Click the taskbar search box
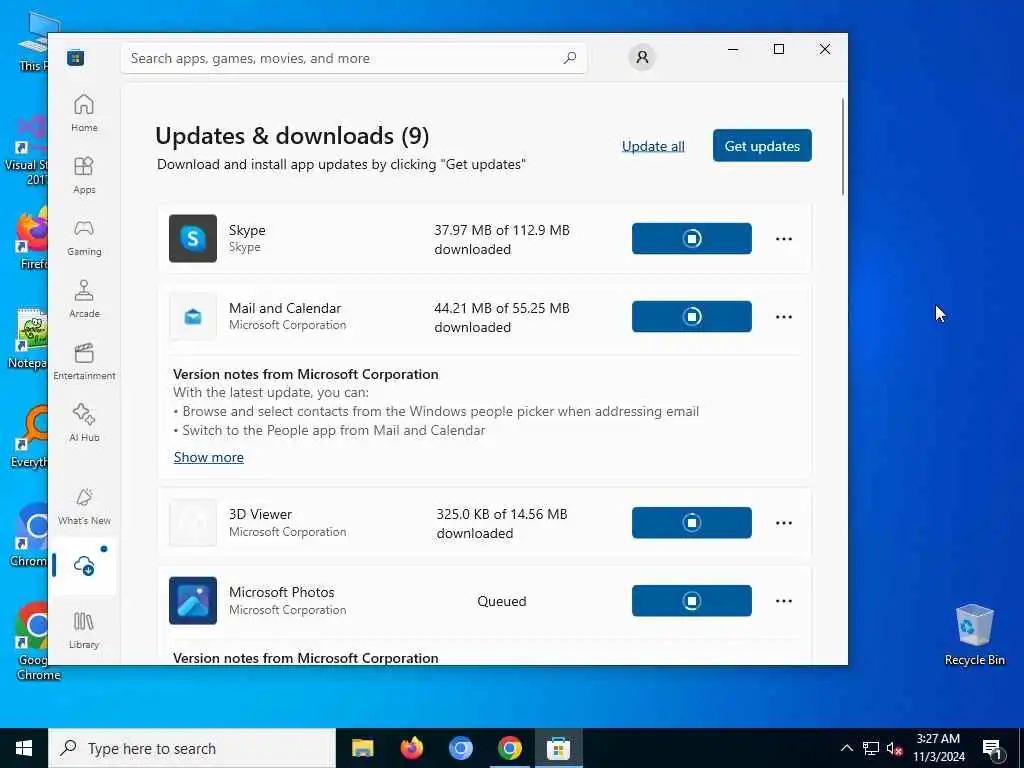 (192, 748)
